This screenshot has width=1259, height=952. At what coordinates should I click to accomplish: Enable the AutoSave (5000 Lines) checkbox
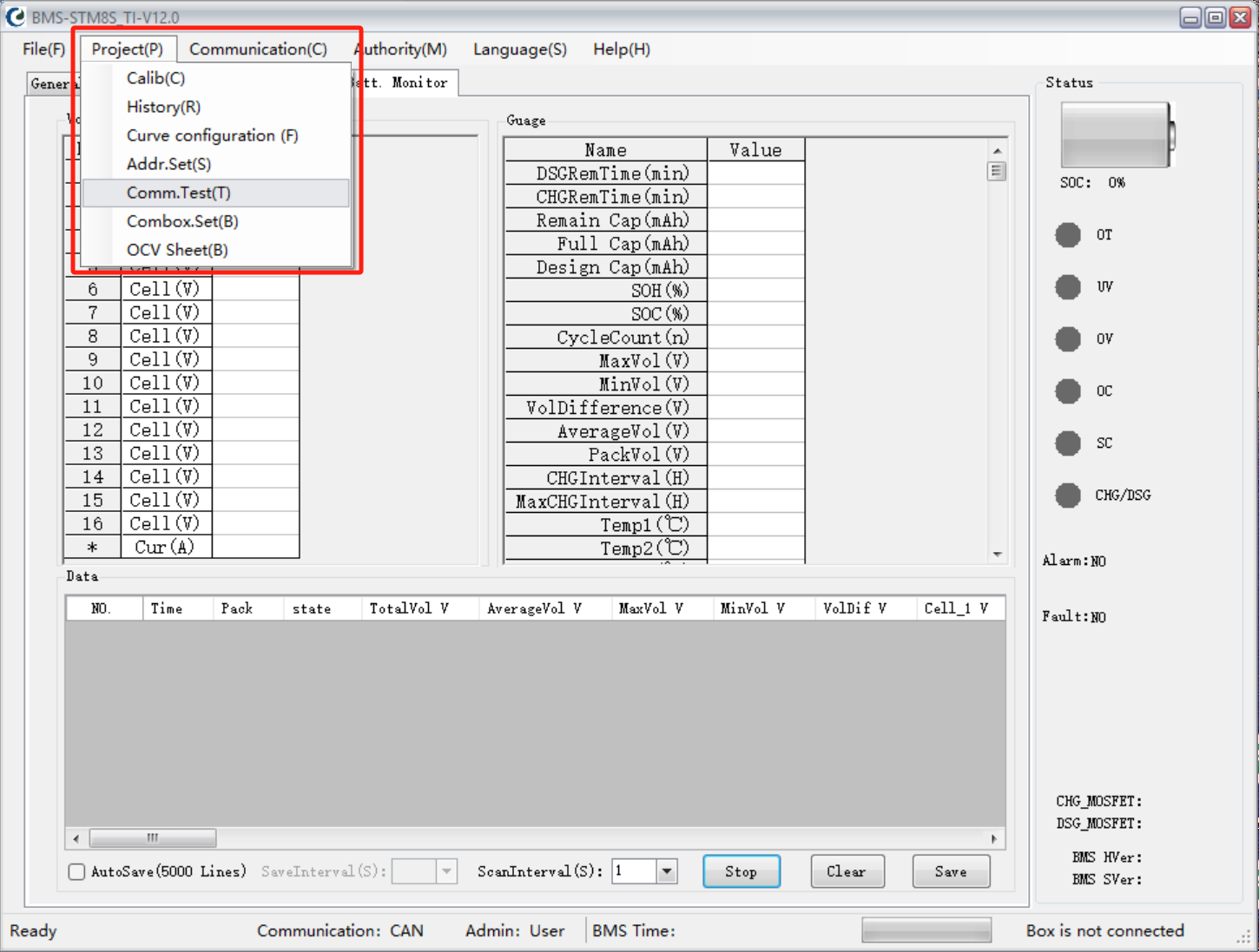76,872
